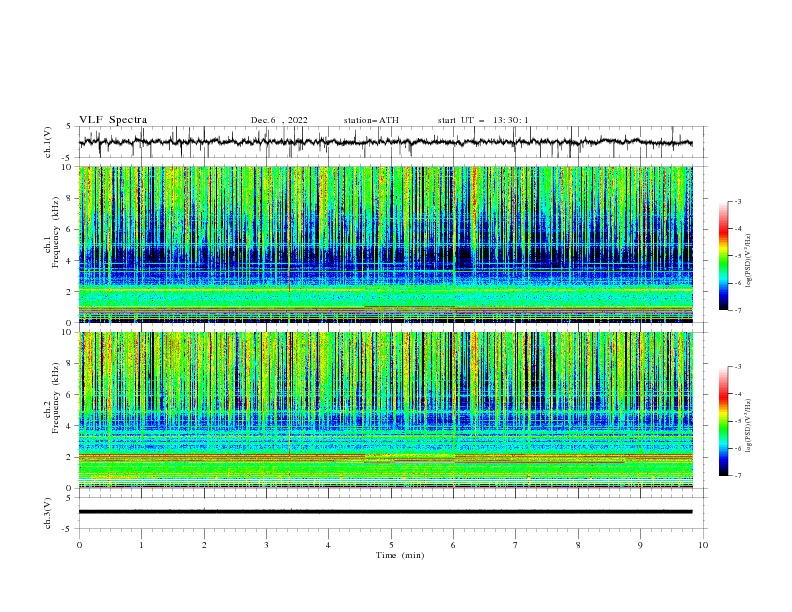Click the ch.2 'Frequency (kHz)' axis label

[x=56, y=397]
